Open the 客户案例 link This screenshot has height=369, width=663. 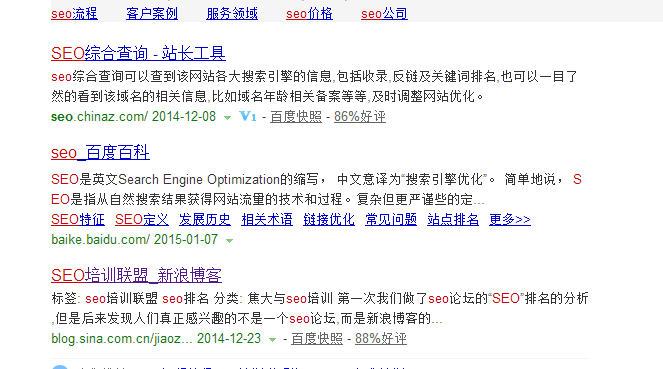(152, 14)
